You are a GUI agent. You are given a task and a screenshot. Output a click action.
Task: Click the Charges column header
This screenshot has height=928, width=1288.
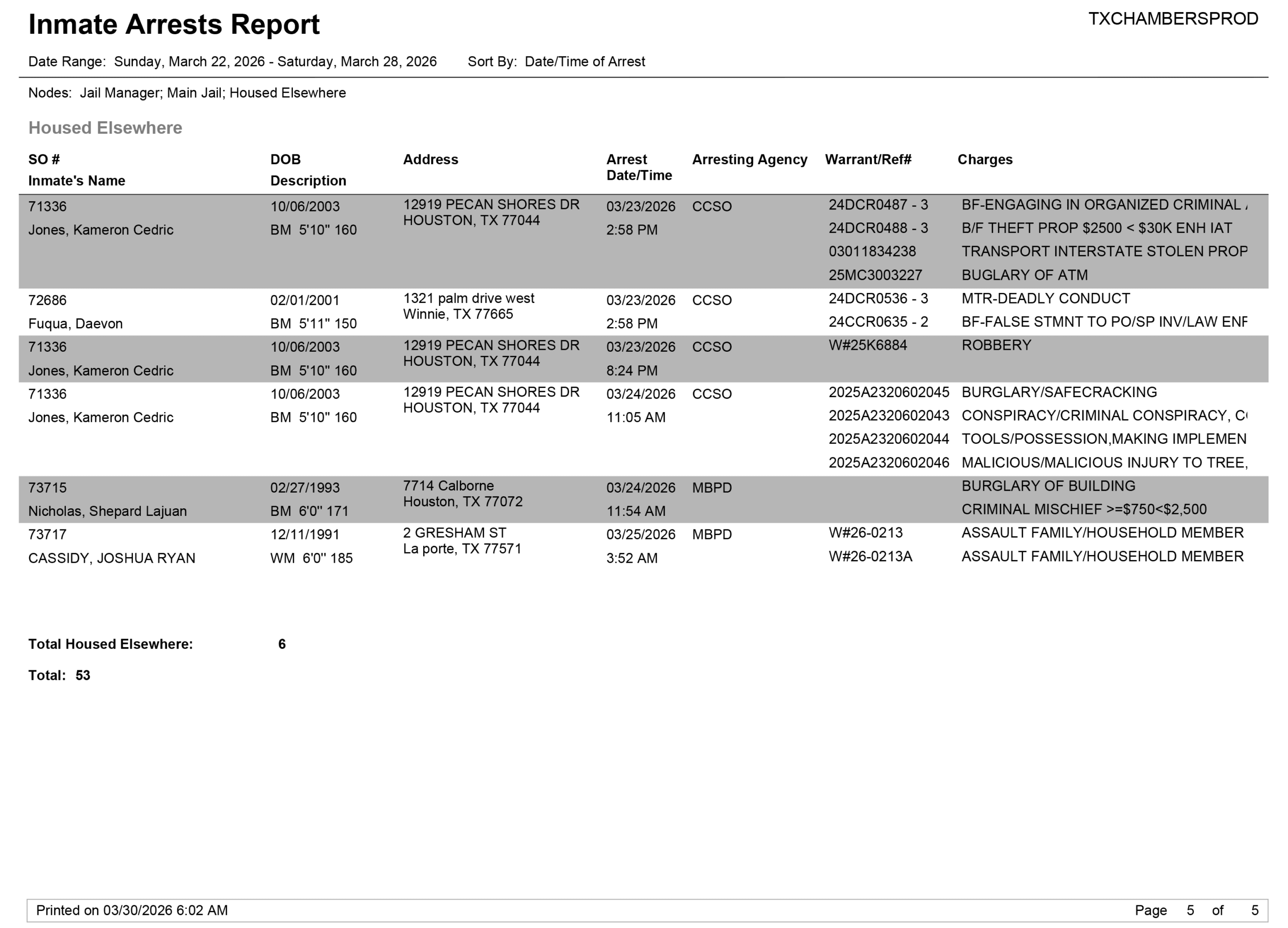[x=985, y=160]
